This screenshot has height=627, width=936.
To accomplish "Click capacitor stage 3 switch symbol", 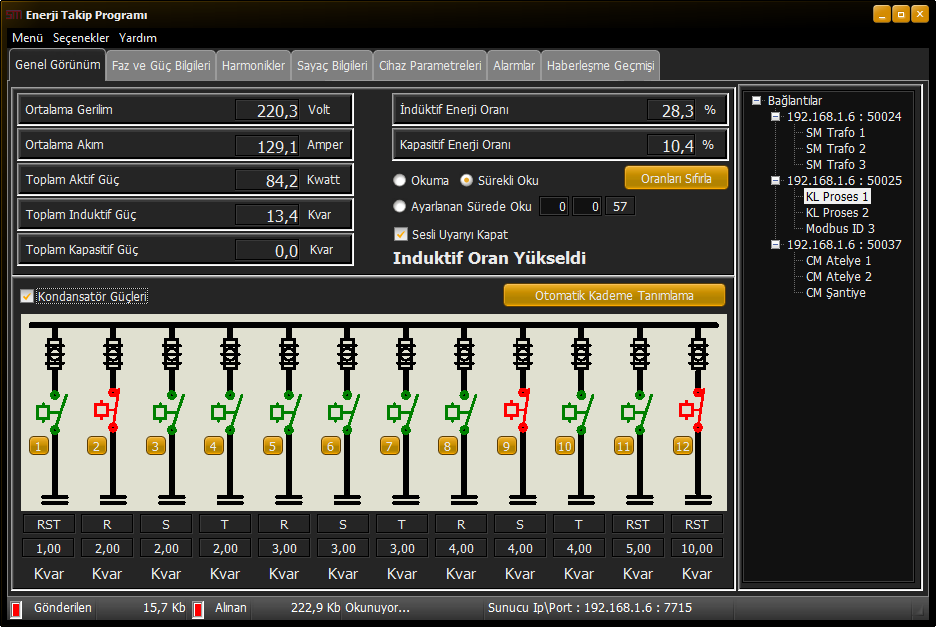I will (169, 412).
